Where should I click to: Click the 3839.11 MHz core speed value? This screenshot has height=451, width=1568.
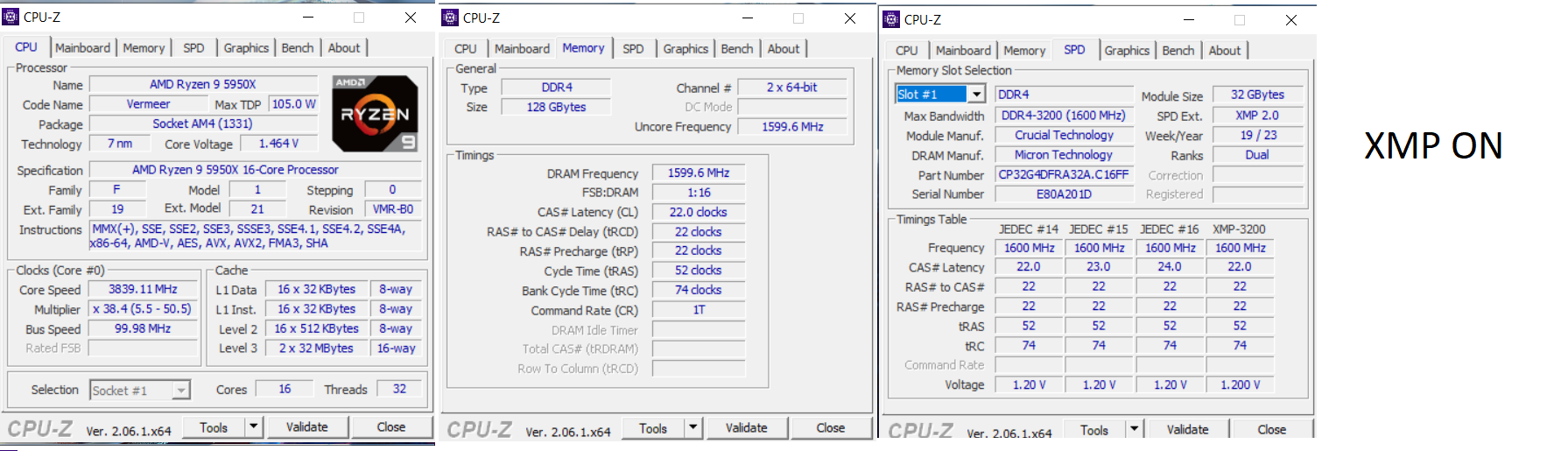pos(143,290)
